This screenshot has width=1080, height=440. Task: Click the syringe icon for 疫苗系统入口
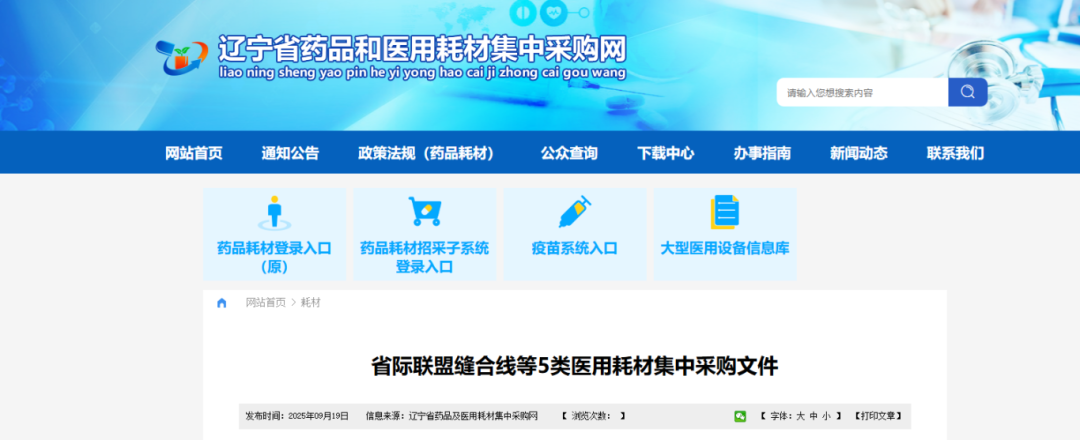(575, 212)
